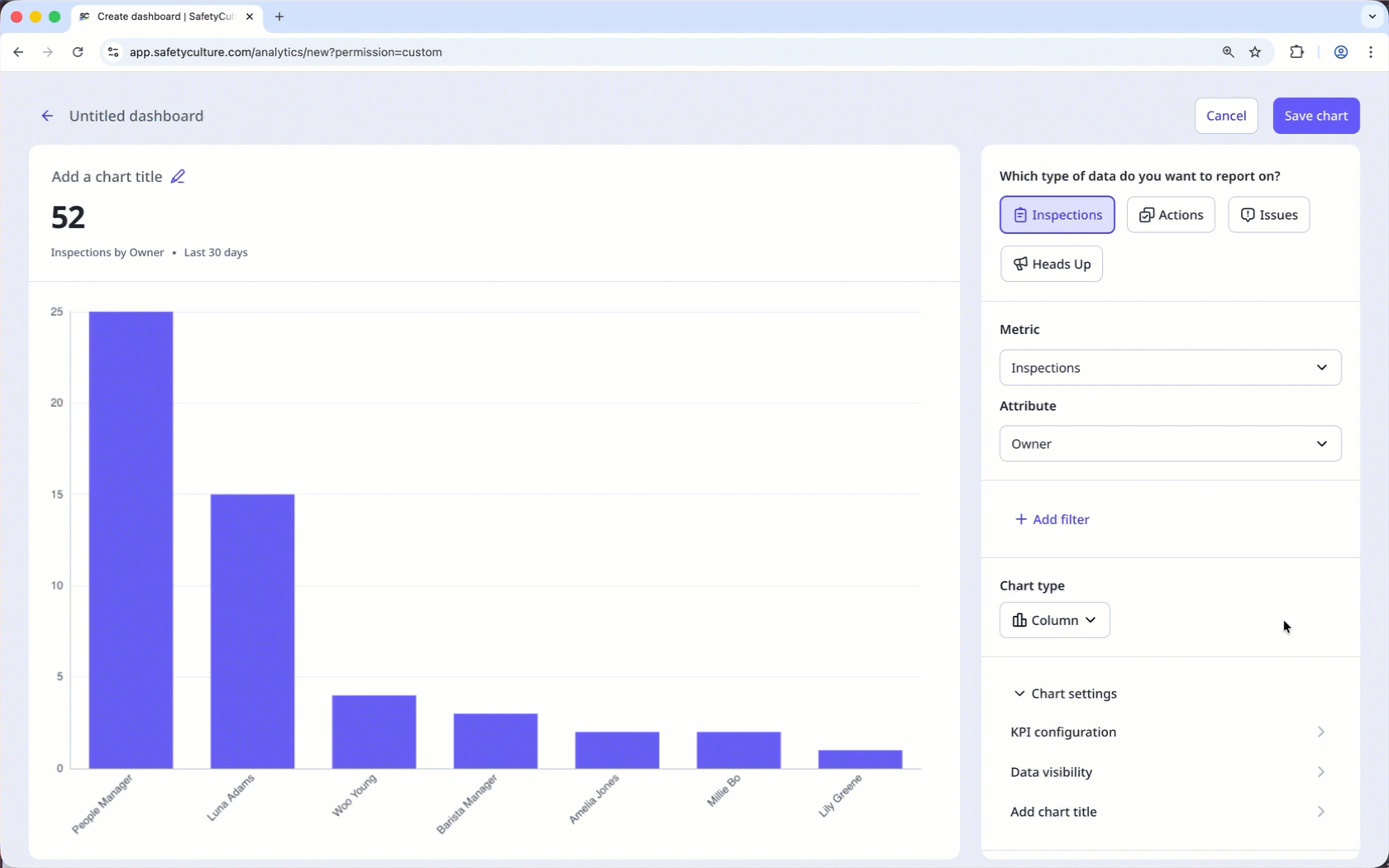Open the tab search dropdown arrow
This screenshot has width=1389, height=868.
1372,17
